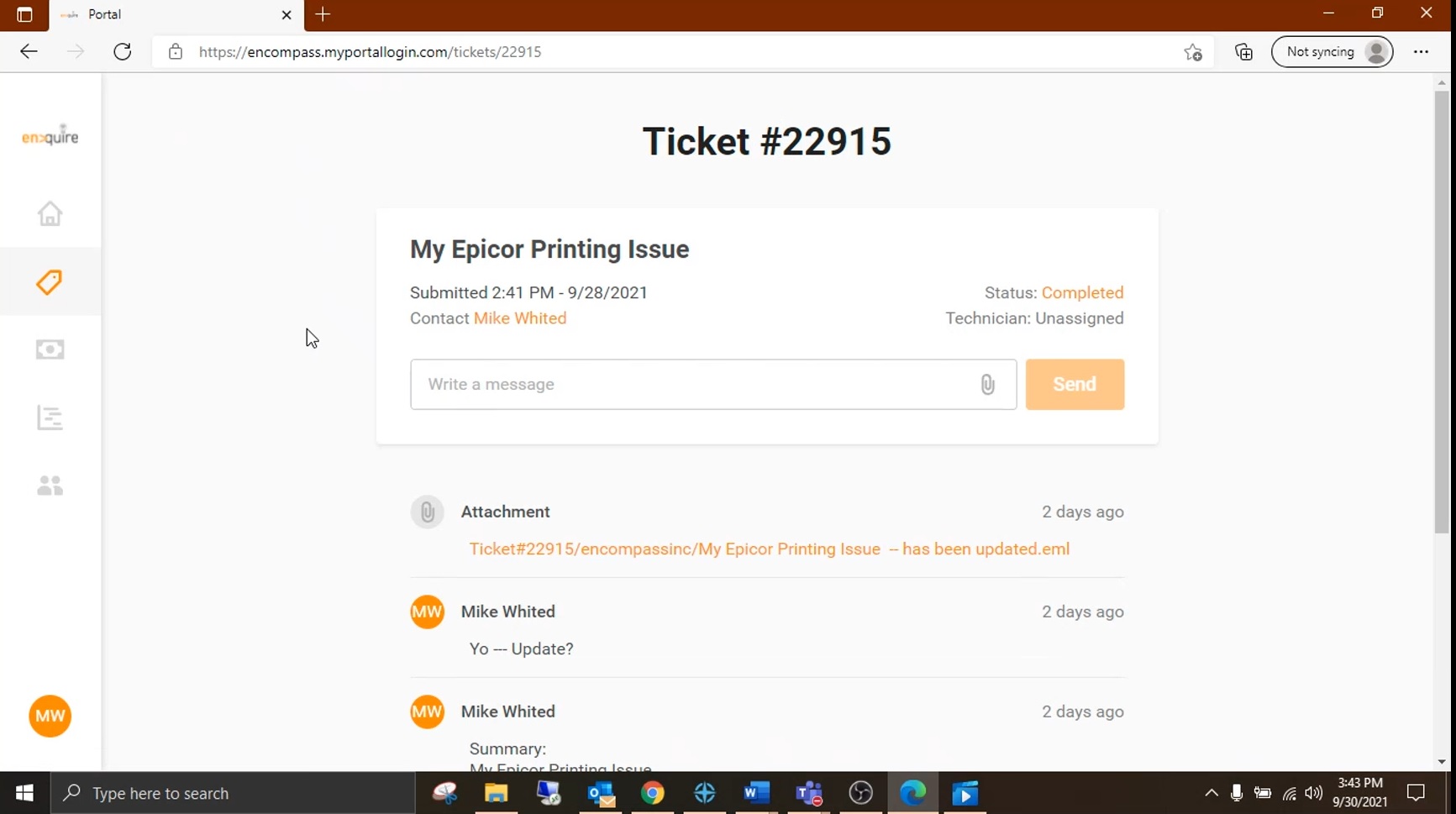Attach a file with paperclip icon
The height and width of the screenshot is (814, 1456).
tap(987, 384)
